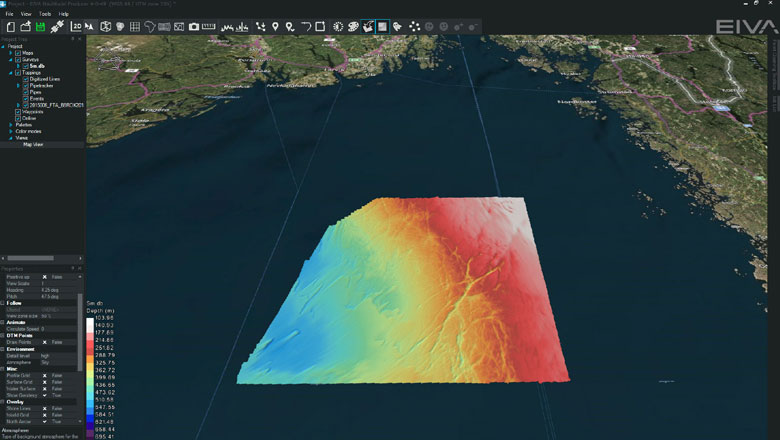
Task: Toggle the Pipes layer checkbox
Action: tap(25, 92)
